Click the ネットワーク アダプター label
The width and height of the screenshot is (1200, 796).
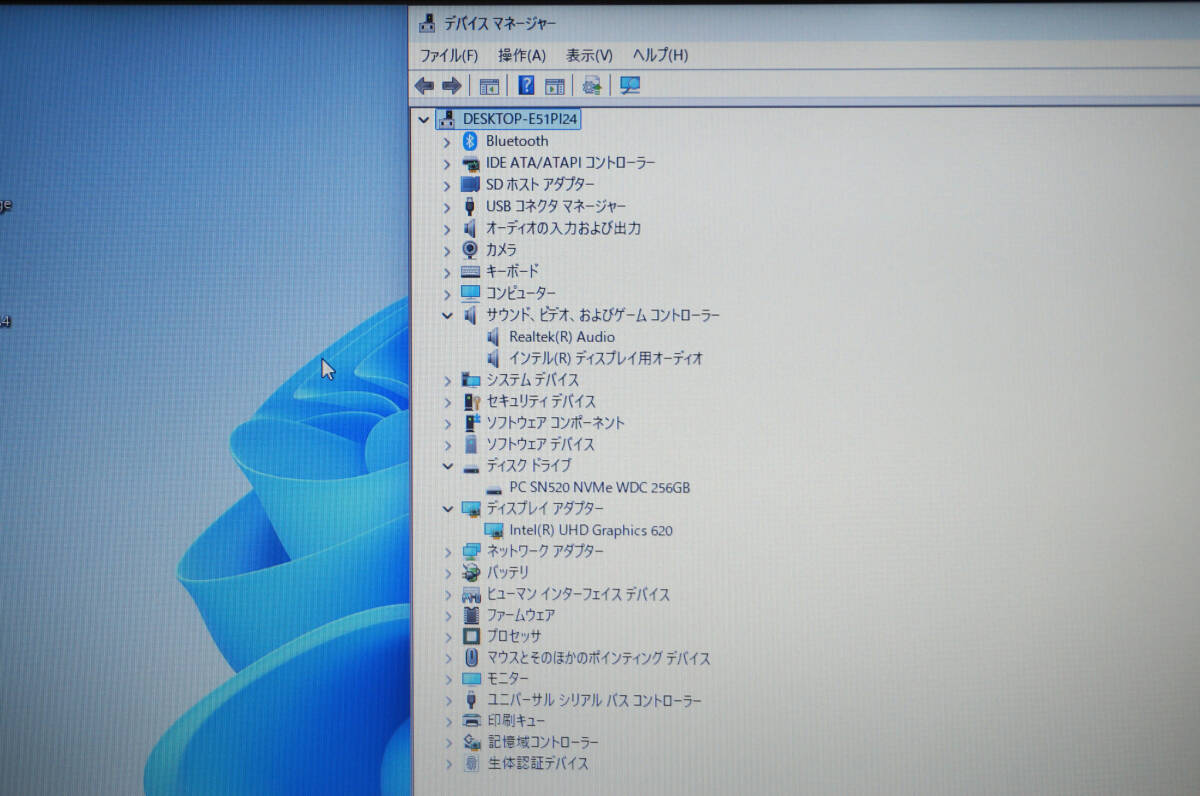pyautogui.click(x=545, y=552)
